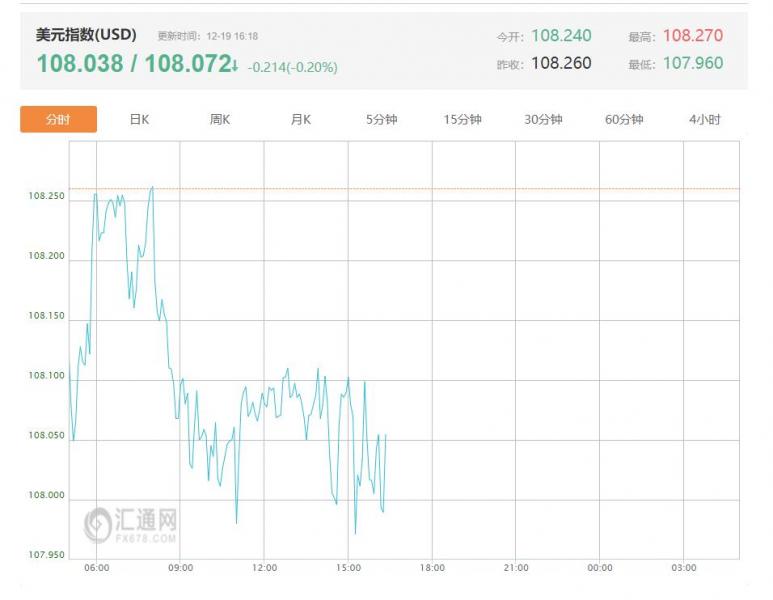Click the 108.038 / 108.072 quote price
This screenshot has width=773, height=600.
[x=133, y=65]
